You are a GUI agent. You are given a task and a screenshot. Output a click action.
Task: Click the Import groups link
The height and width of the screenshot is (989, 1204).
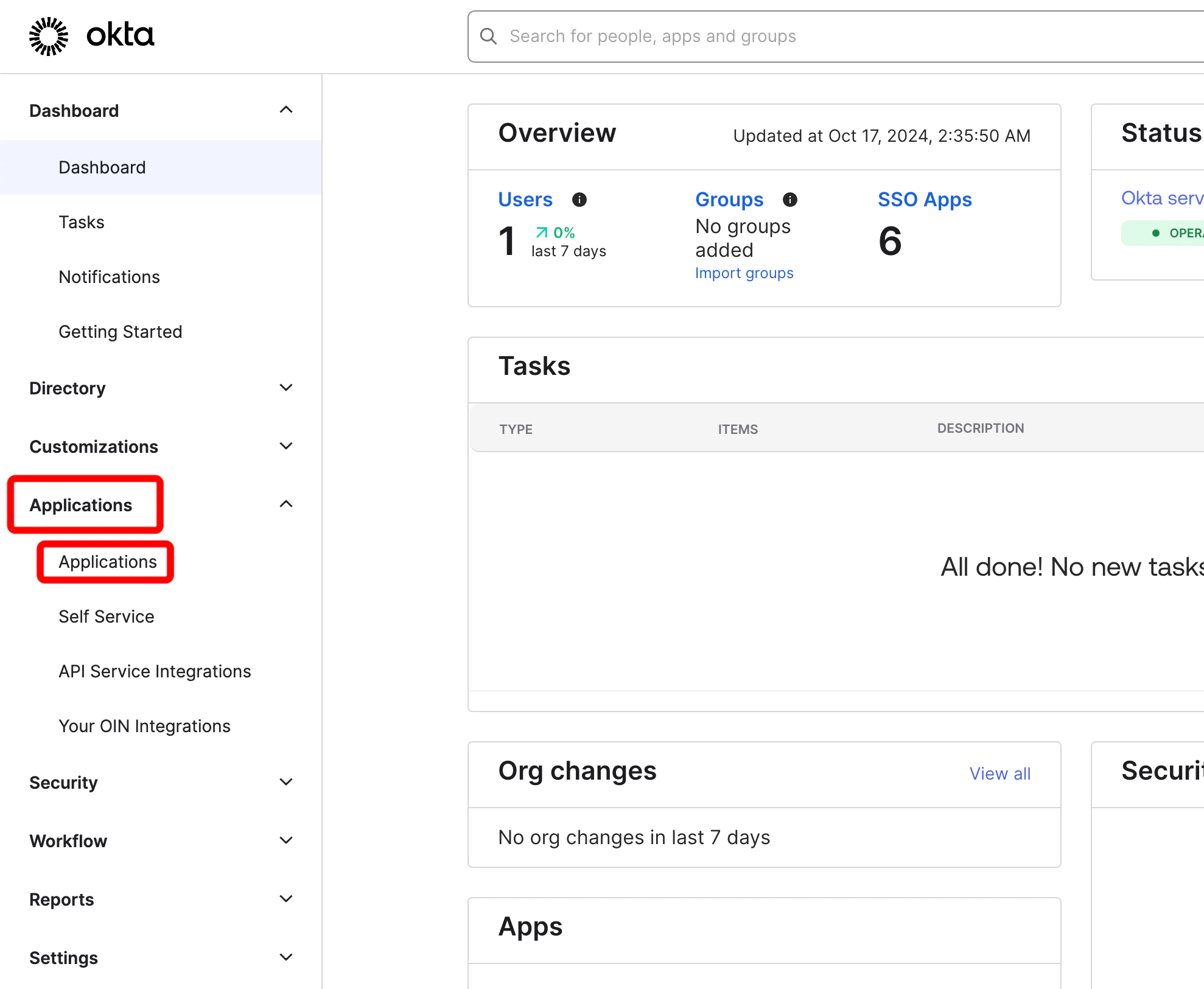744,273
